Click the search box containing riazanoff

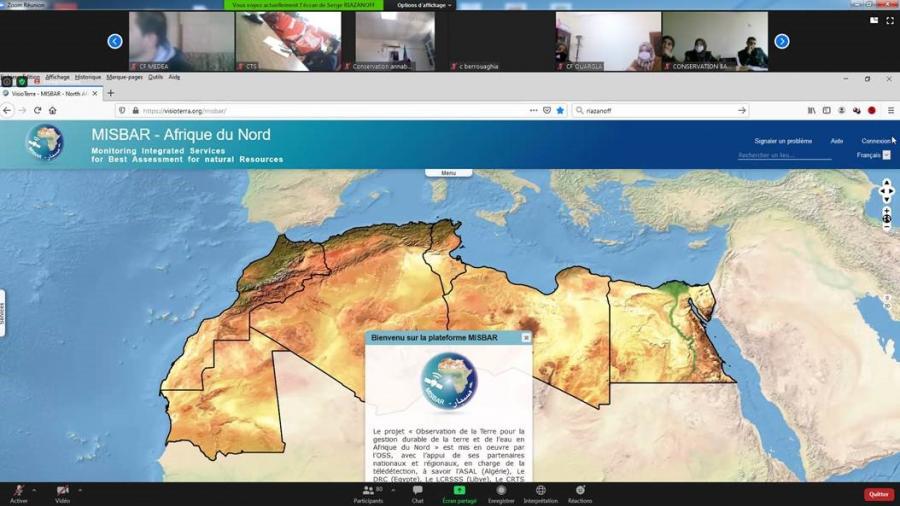click(660, 110)
